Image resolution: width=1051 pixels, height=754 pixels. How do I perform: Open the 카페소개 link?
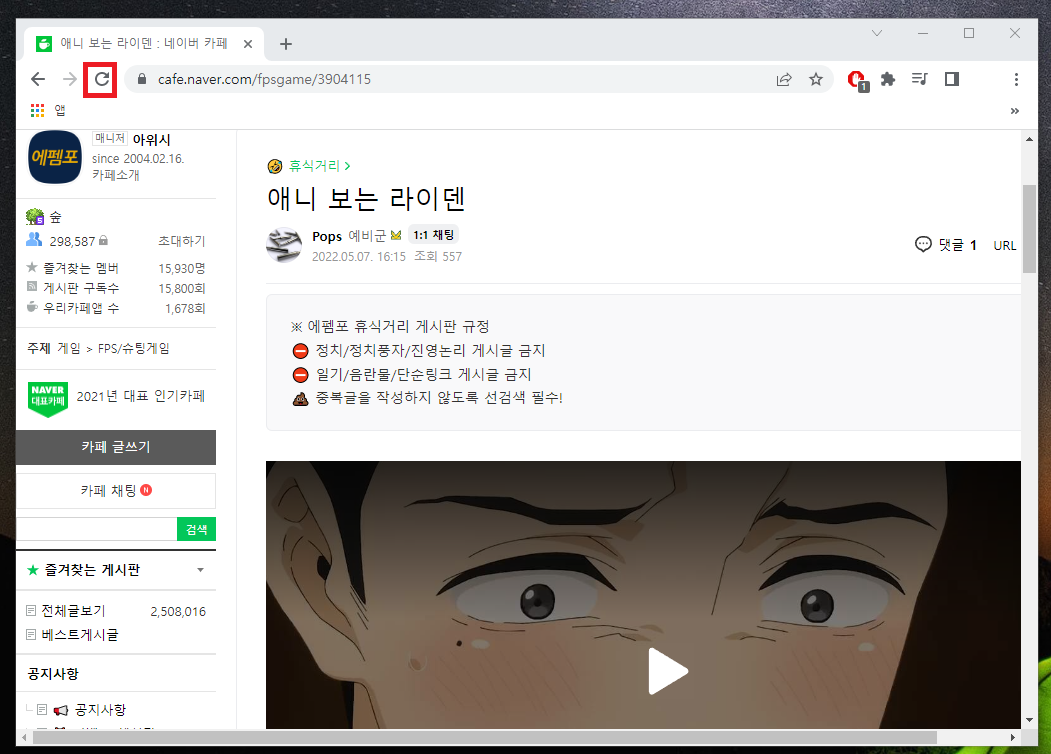coord(115,175)
